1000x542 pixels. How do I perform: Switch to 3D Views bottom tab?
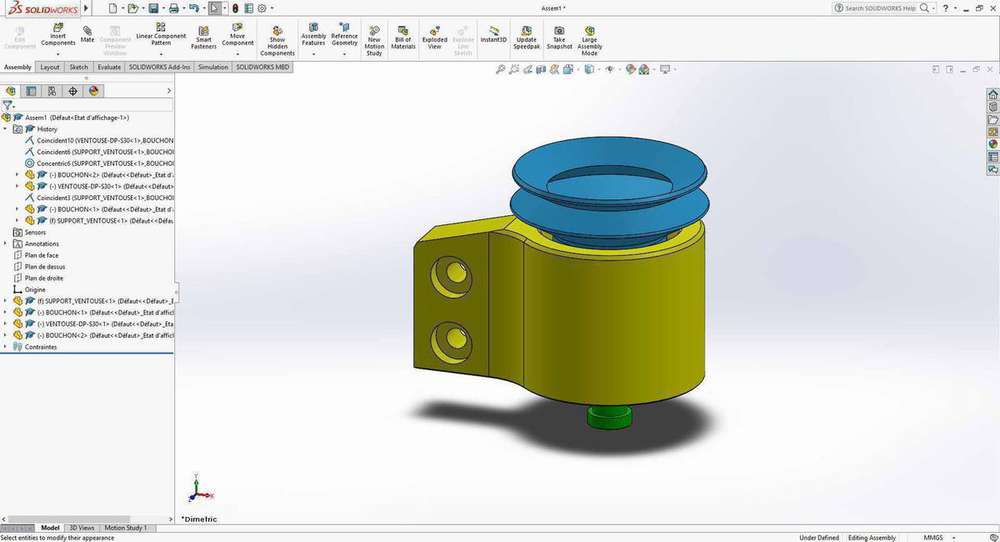tap(82, 528)
